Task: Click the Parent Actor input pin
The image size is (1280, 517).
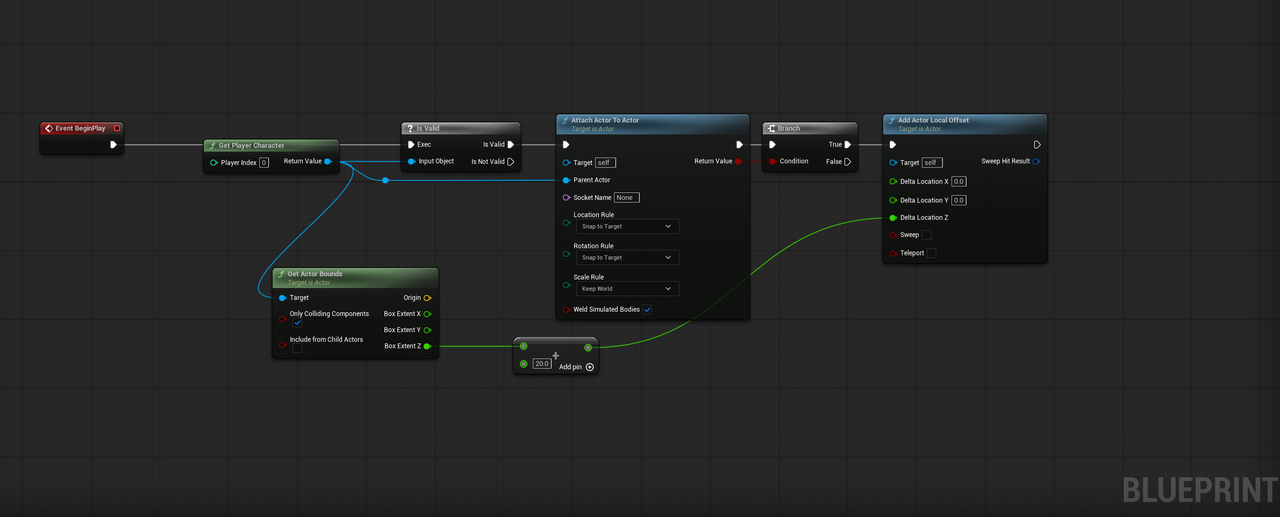Action: pyautogui.click(x=567, y=180)
